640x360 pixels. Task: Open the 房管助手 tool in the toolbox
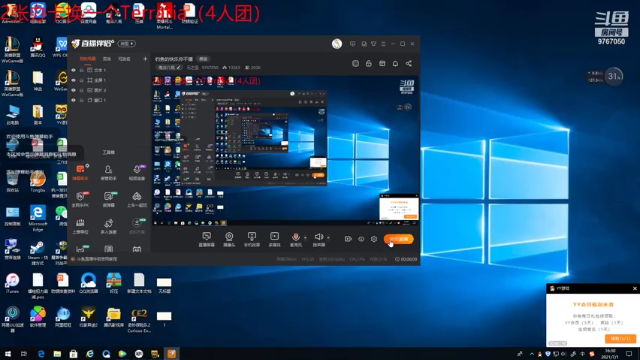click(108, 172)
